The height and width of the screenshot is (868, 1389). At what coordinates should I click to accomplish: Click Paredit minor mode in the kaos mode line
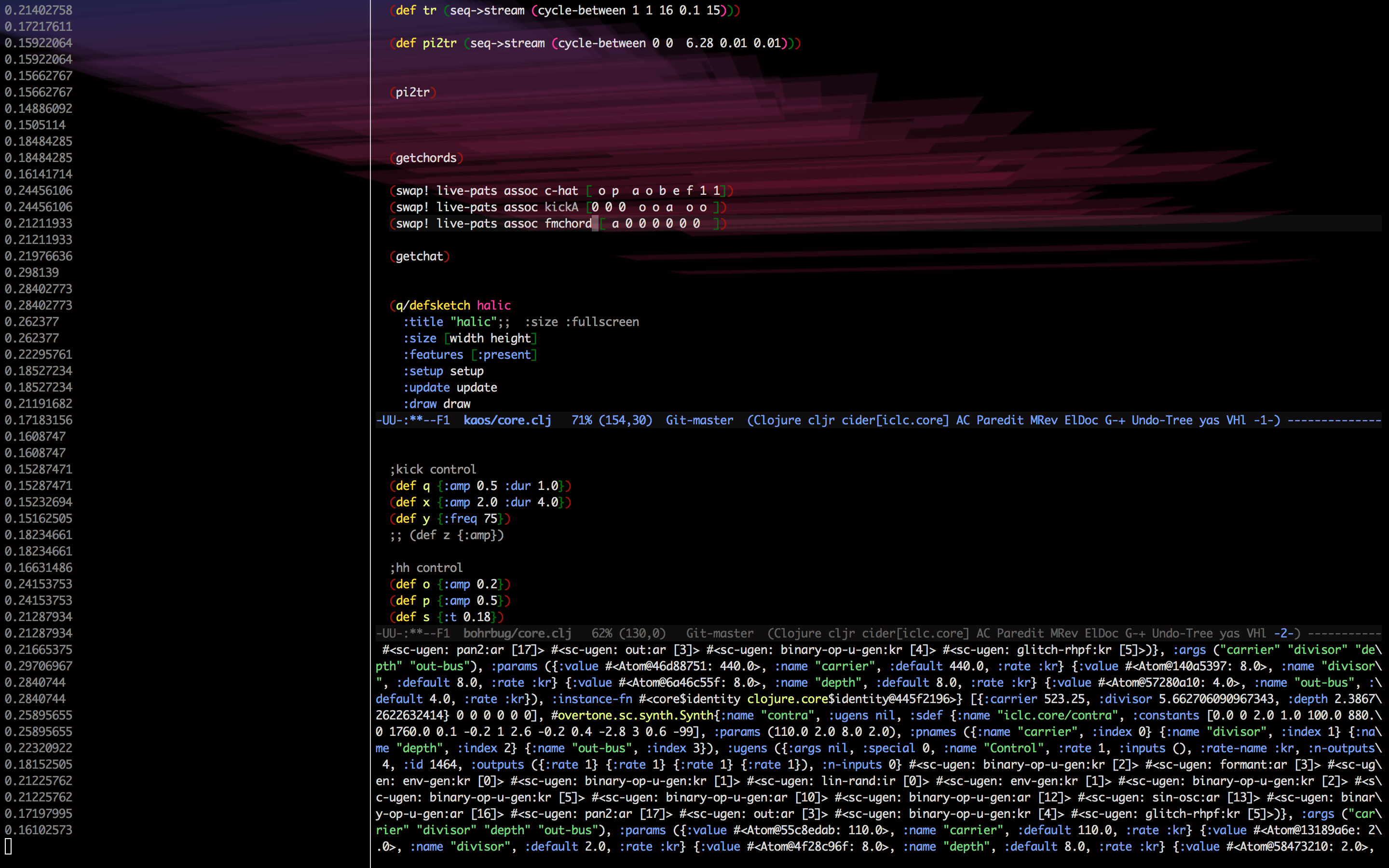[1000, 420]
